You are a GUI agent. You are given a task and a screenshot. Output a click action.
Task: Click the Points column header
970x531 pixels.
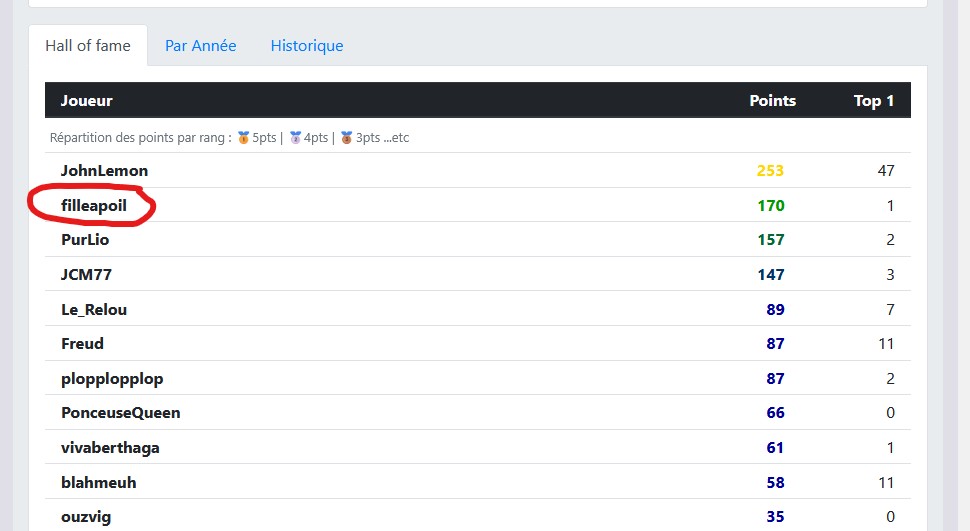[772, 101]
